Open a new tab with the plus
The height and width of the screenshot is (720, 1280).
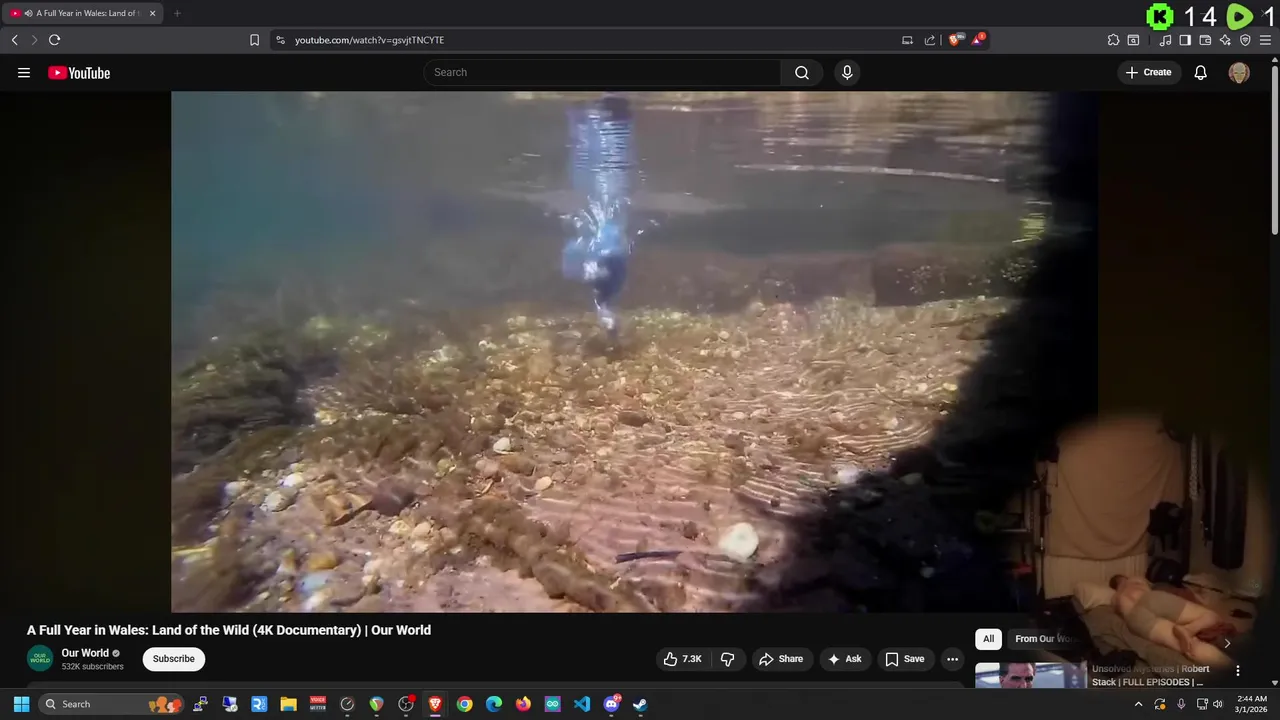tap(177, 13)
